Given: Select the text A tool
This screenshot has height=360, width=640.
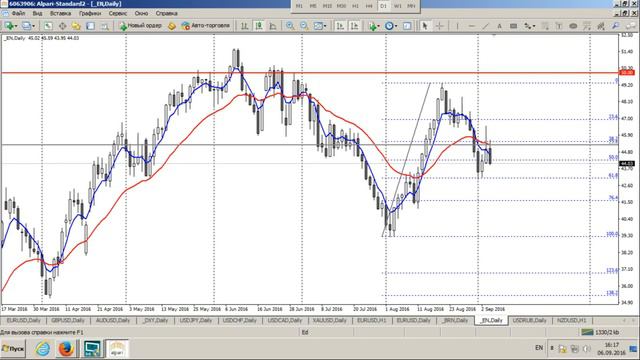Looking at the screenshot, I should coord(499,26).
